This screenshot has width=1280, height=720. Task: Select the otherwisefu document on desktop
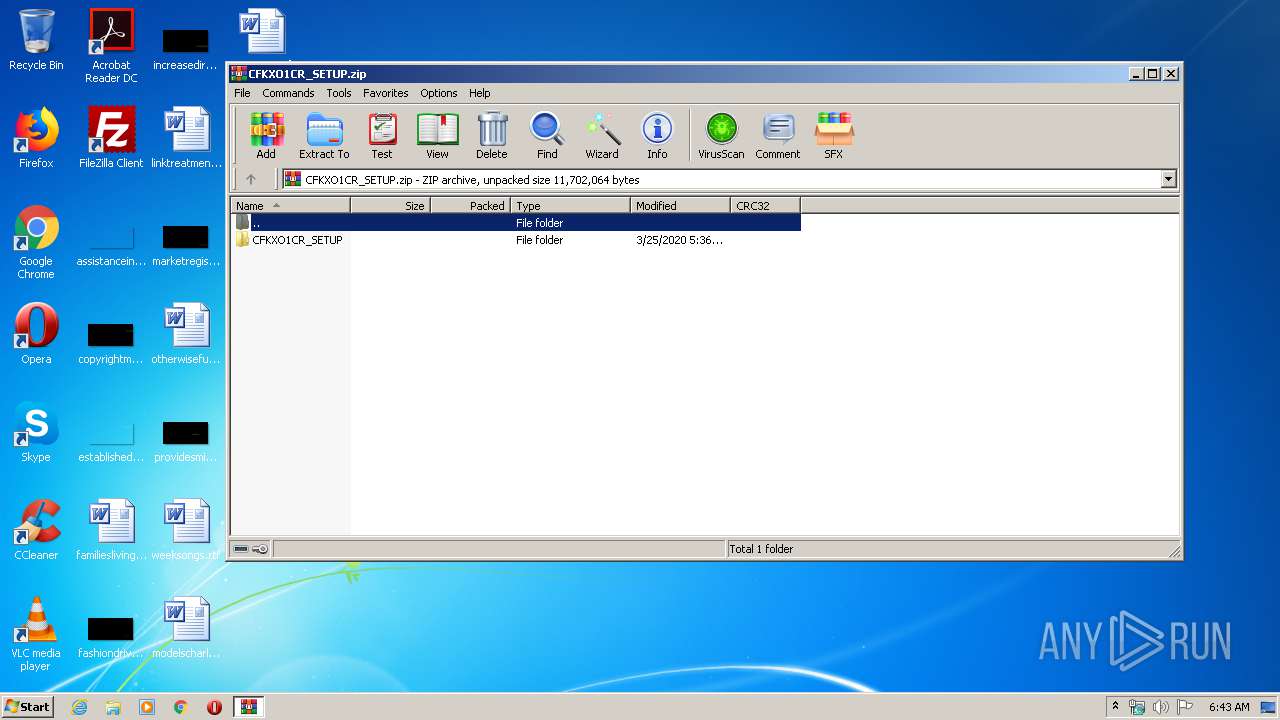[x=186, y=334]
